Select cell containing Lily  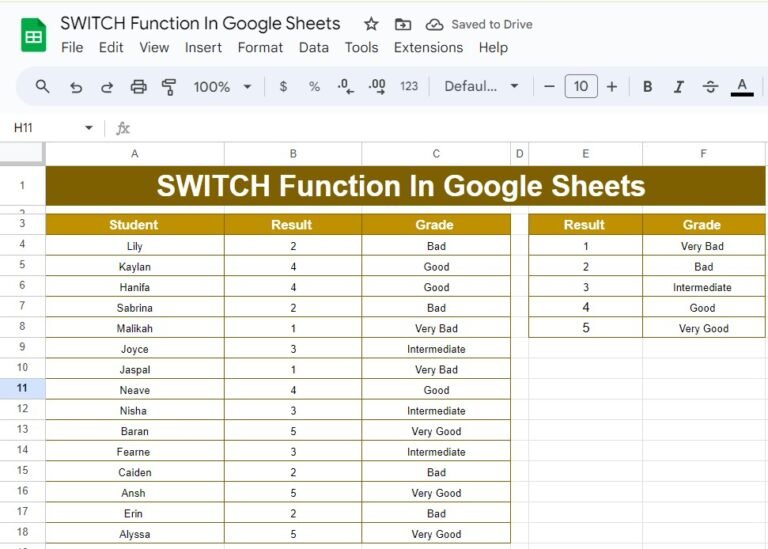[x=135, y=246]
